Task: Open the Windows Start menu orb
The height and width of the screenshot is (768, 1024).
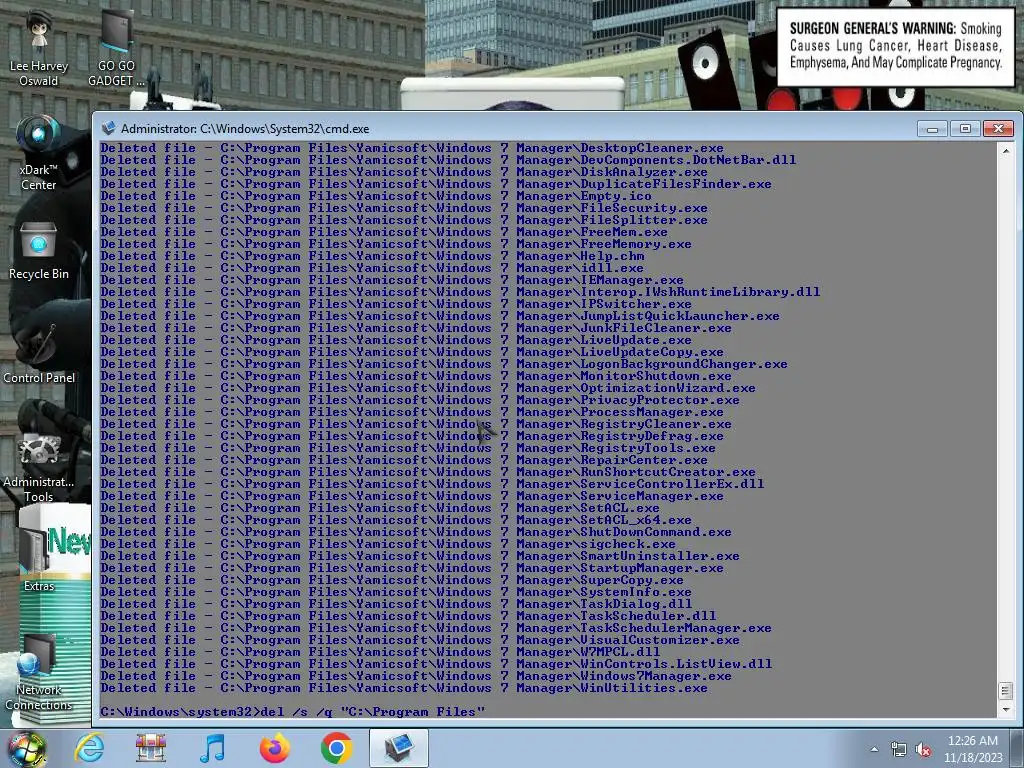Action: (27, 749)
